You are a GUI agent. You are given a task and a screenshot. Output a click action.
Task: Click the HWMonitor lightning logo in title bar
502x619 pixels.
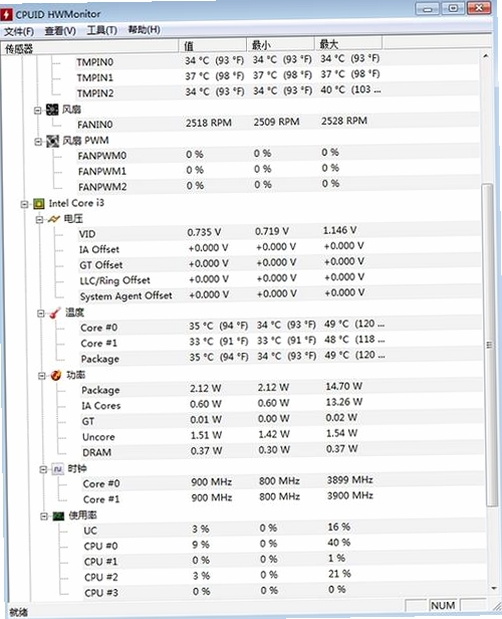6,15
